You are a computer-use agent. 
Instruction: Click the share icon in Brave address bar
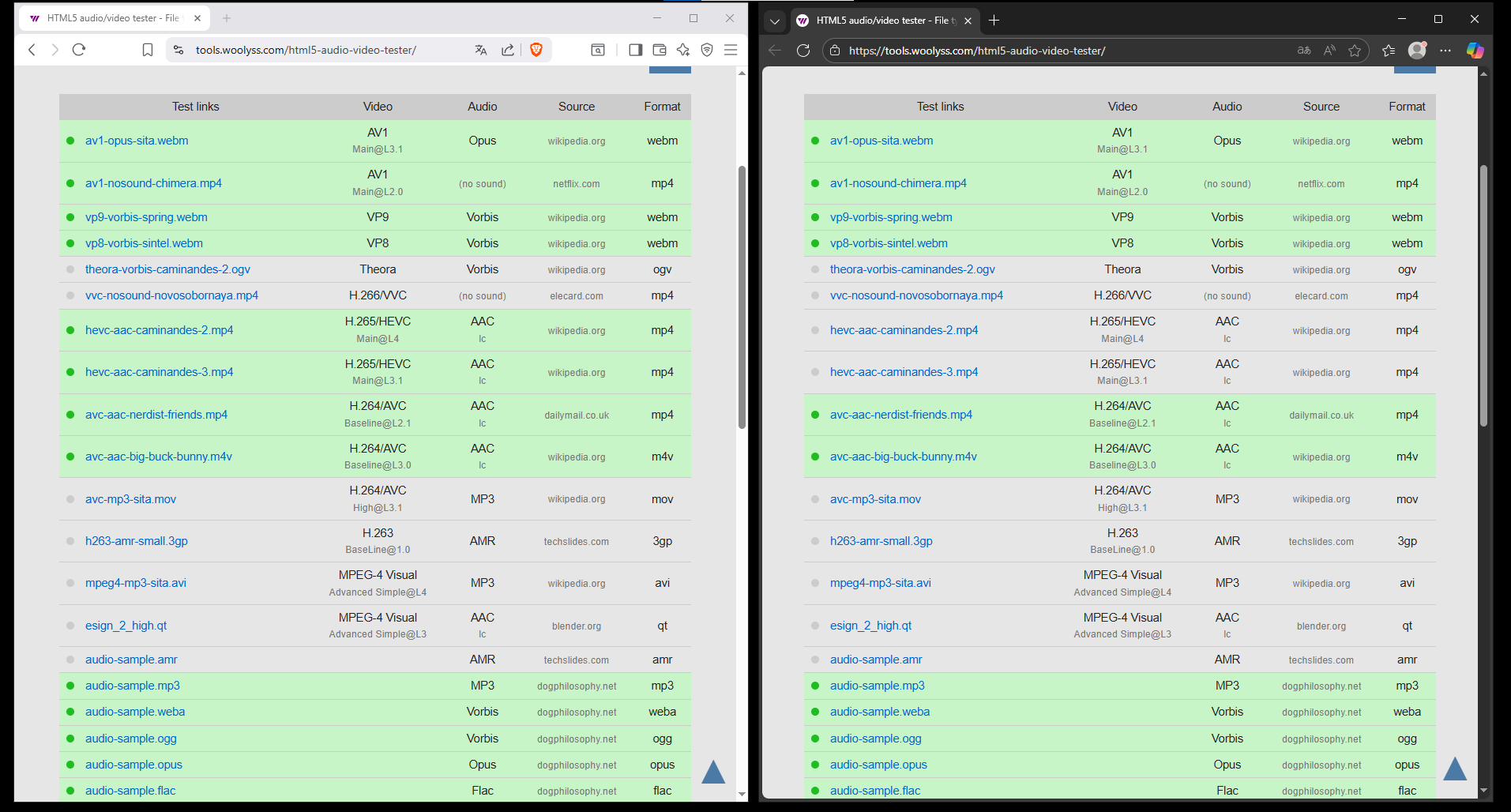[508, 50]
